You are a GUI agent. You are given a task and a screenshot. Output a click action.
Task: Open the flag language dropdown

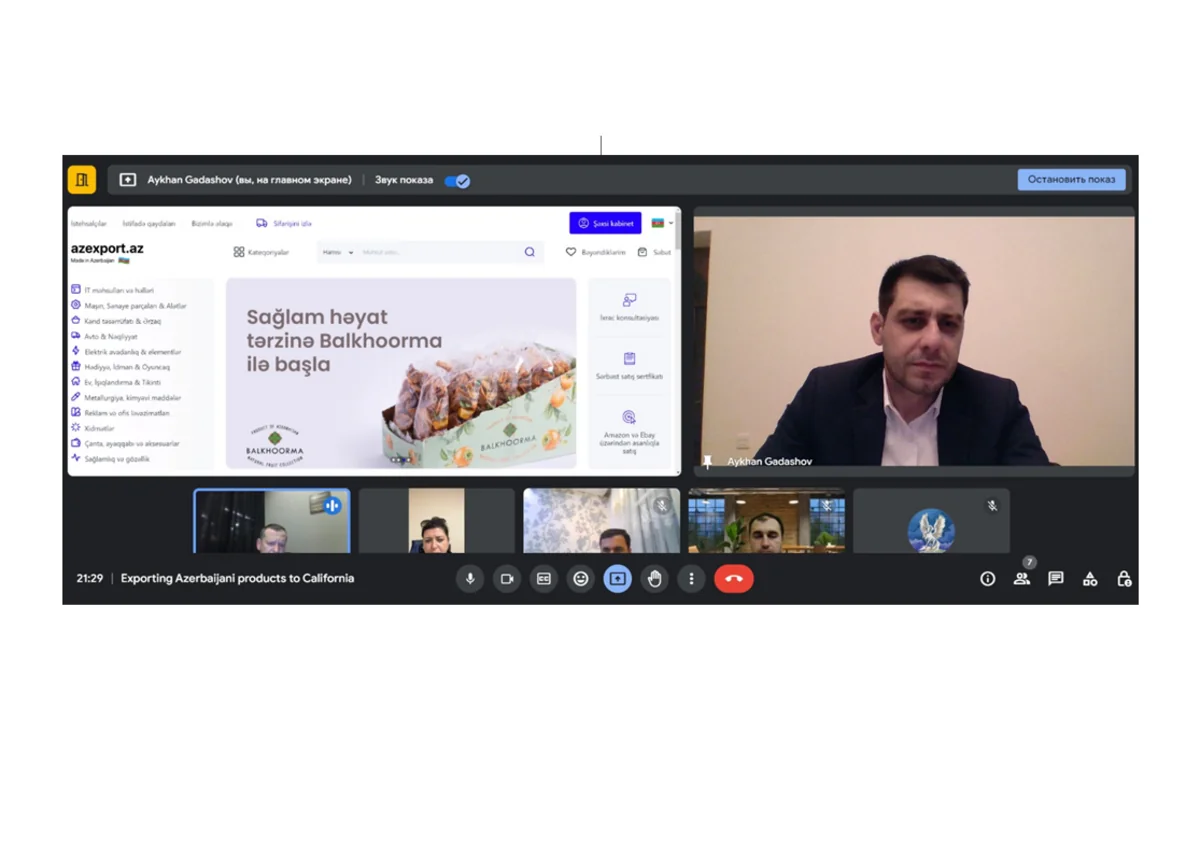[x=662, y=223]
